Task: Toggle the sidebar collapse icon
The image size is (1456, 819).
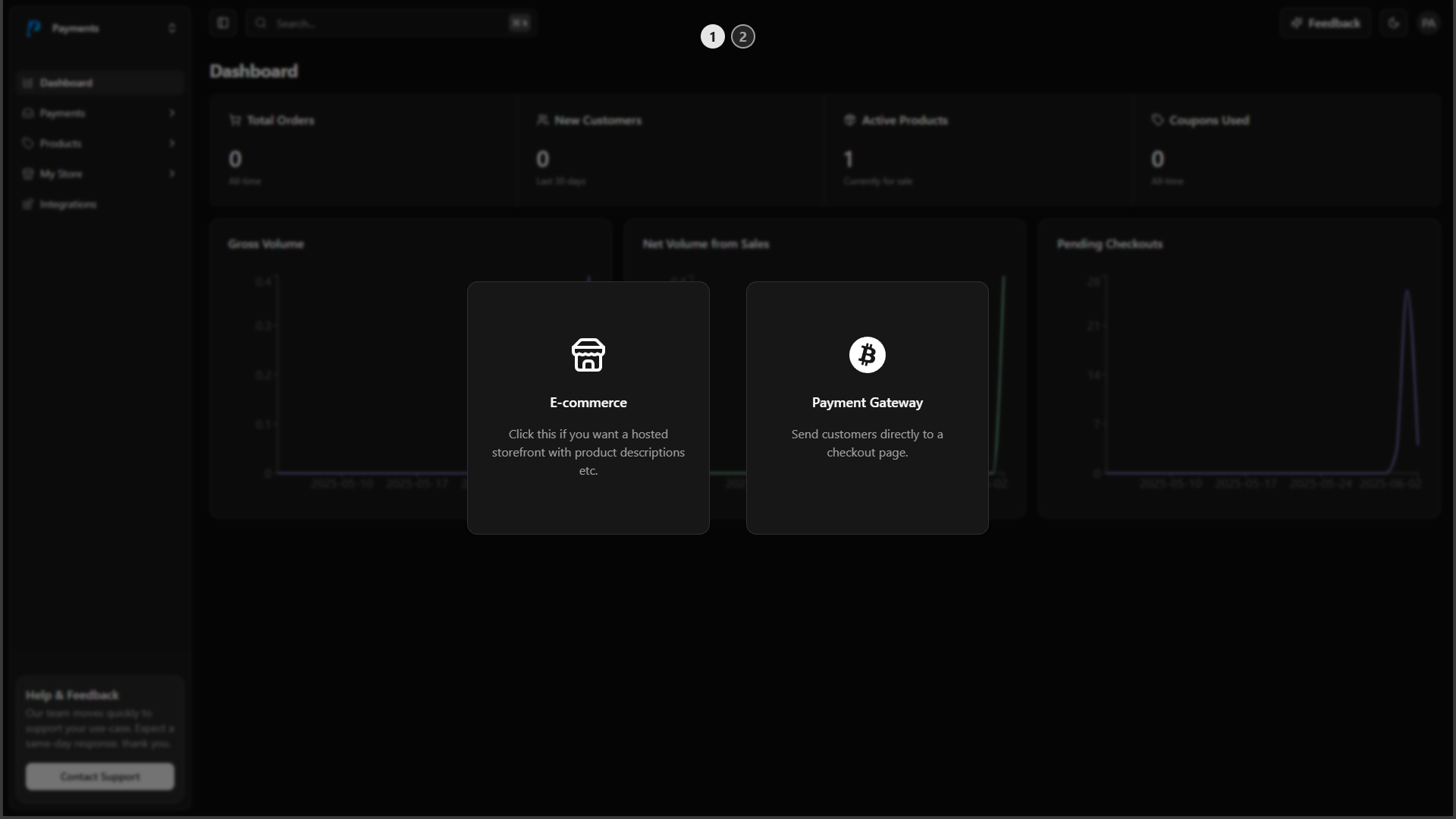Action: (223, 23)
